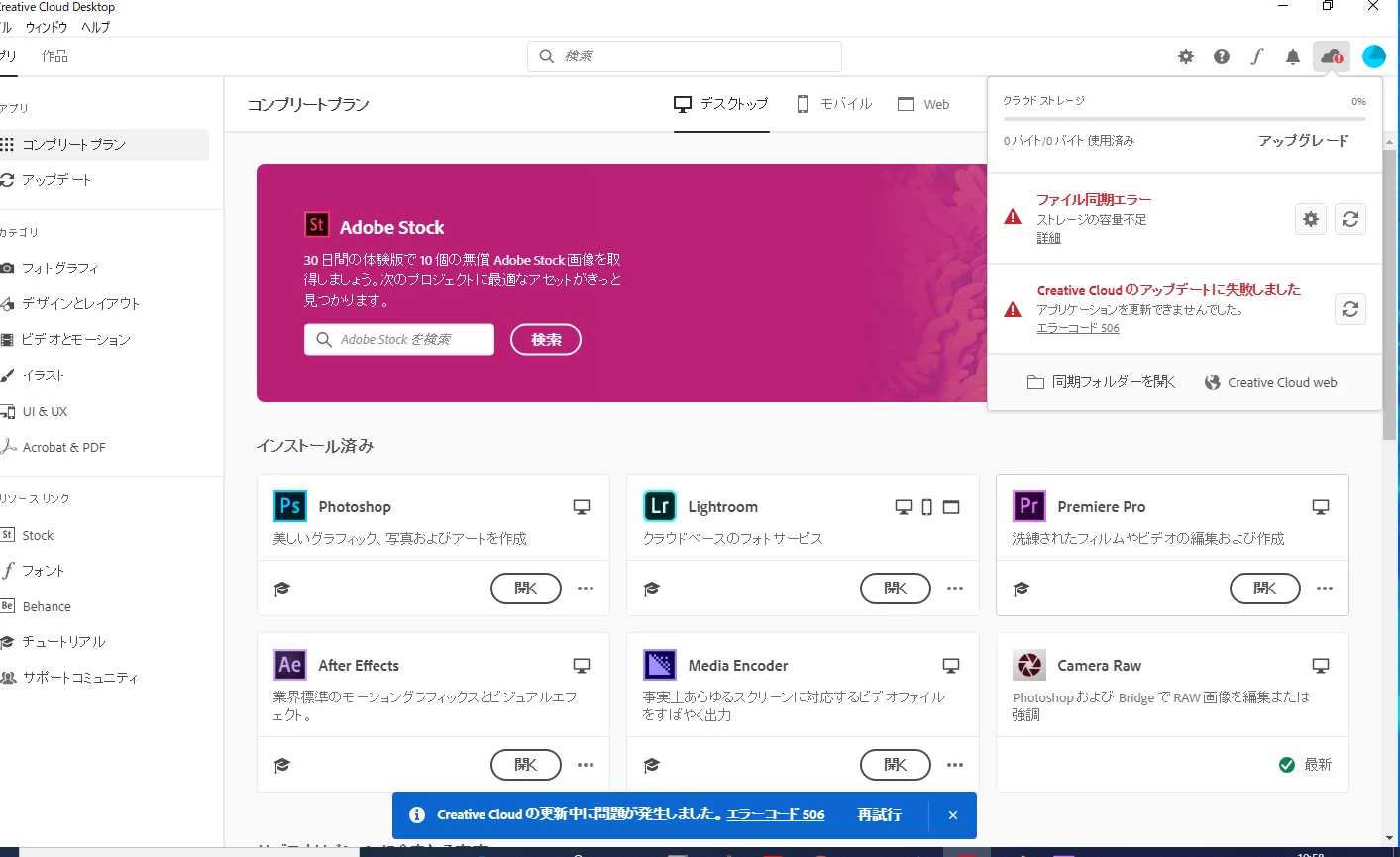Click the Photoshop app icon
Screen dimensions: 1400x857
click(x=290, y=506)
